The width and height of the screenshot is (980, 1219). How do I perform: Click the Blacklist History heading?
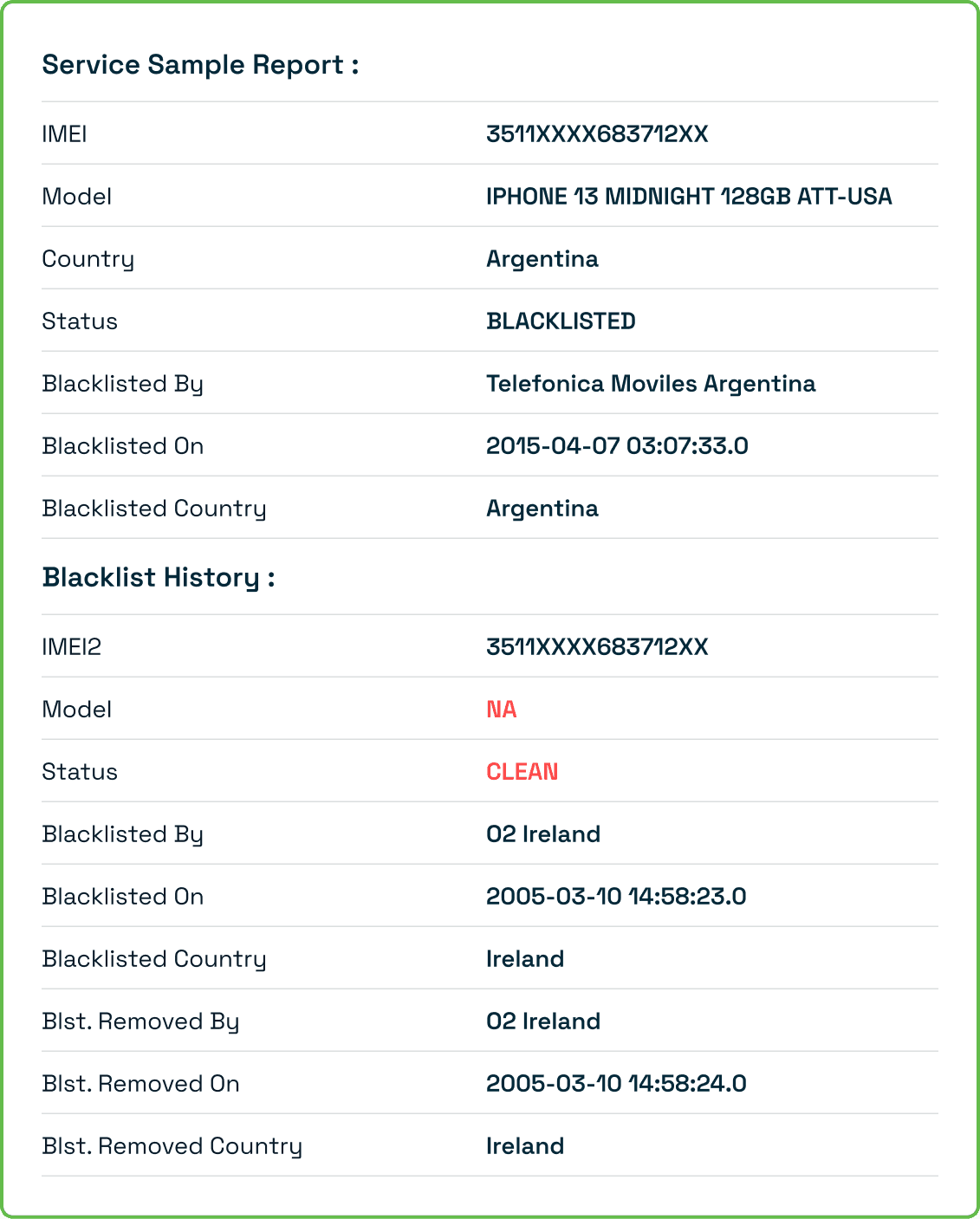click(x=159, y=578)
